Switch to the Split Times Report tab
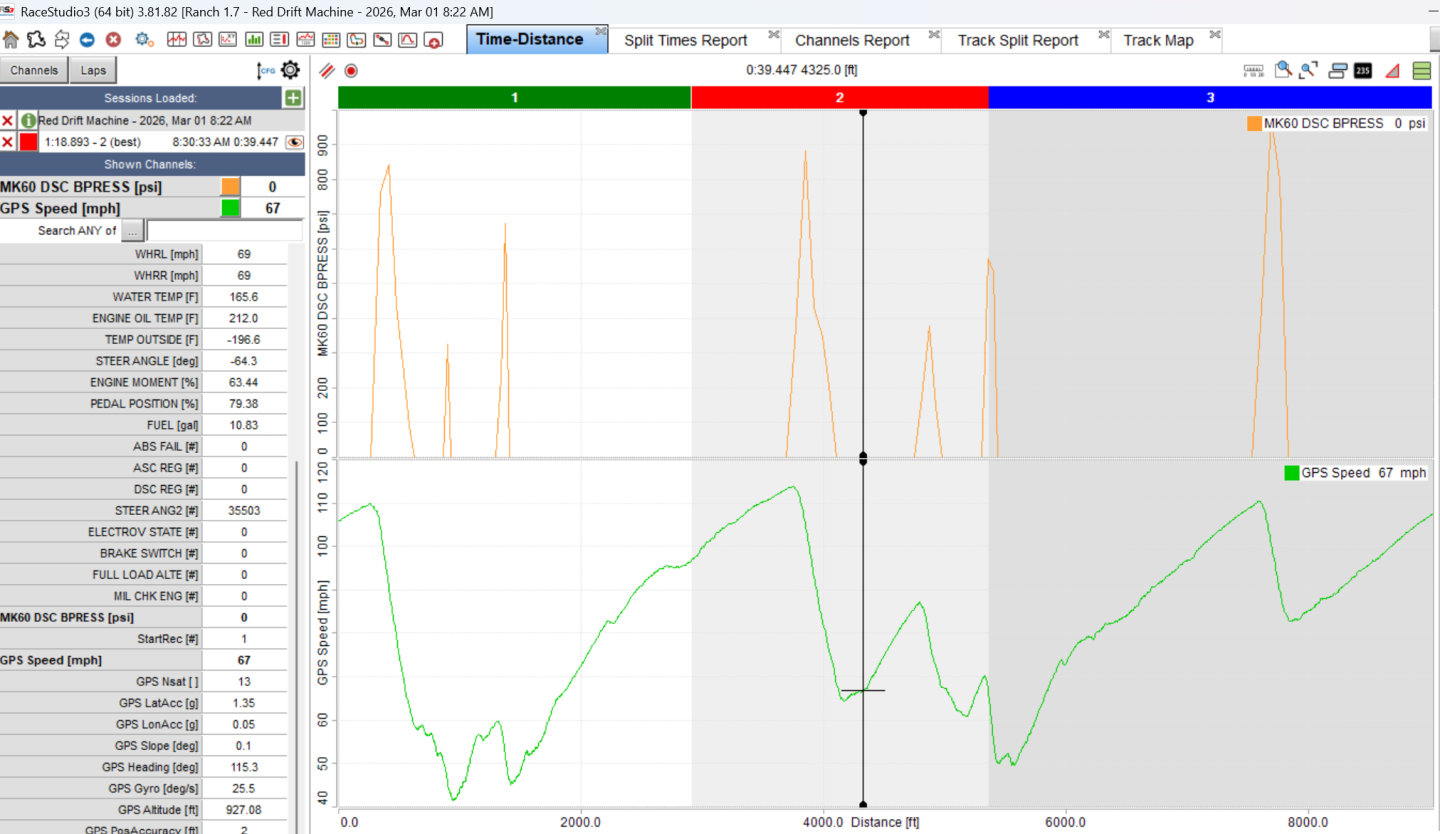The width and height of the screenshot is (1440, 834). (x=685, y=40)
